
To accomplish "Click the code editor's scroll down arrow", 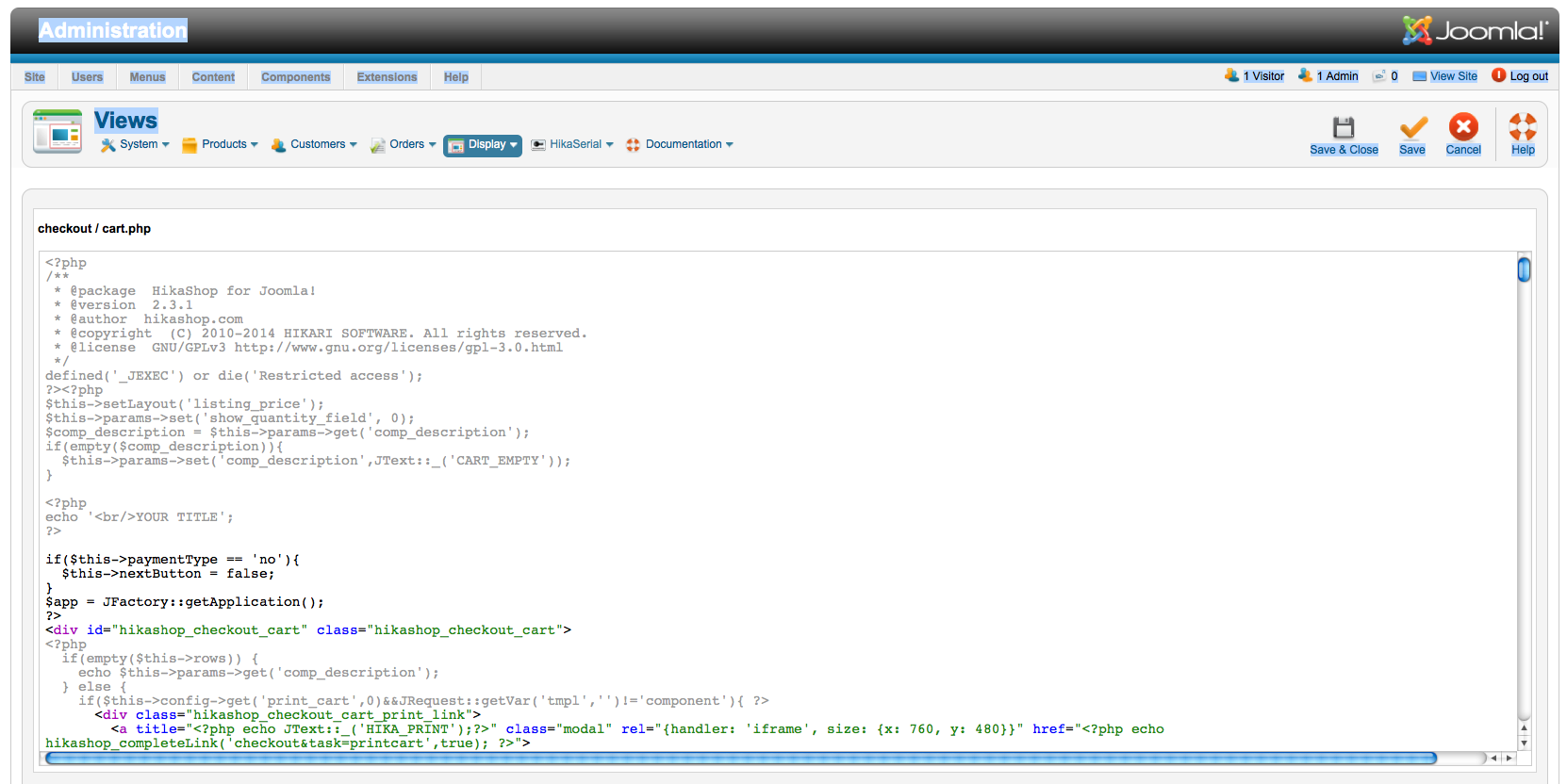I will tap(1524, 743).
